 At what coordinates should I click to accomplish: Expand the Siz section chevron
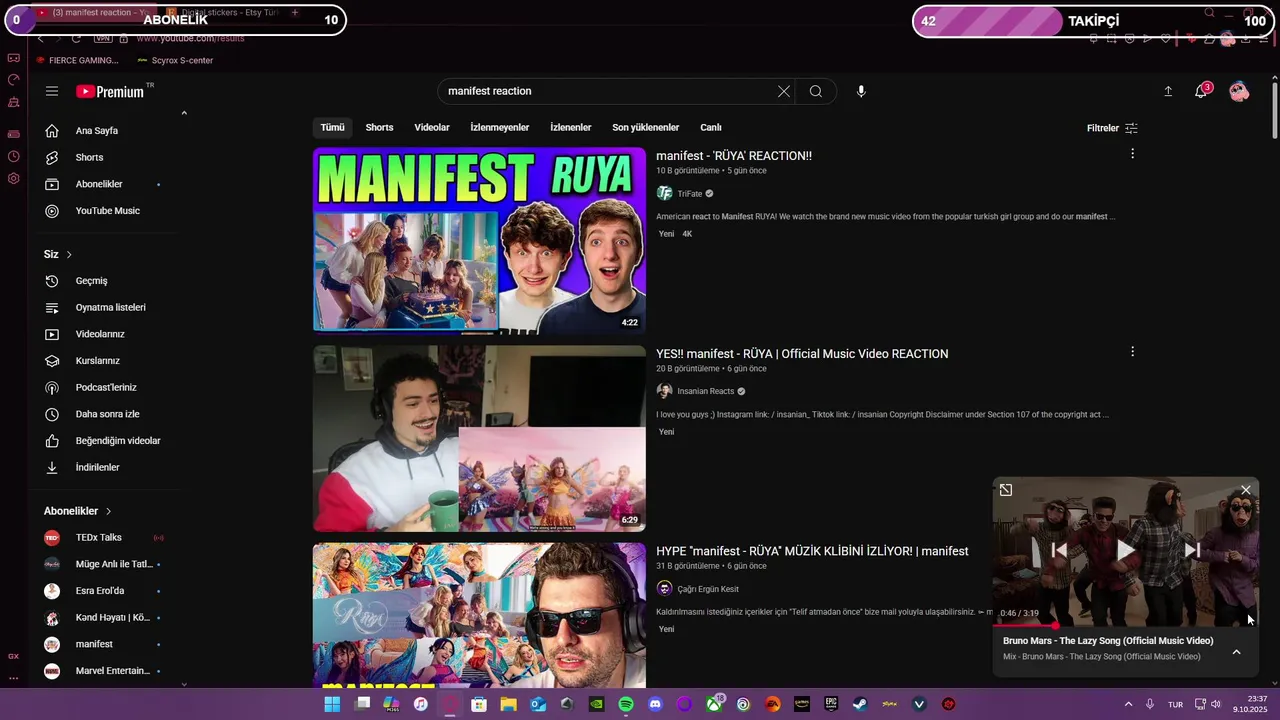[69, 255]
